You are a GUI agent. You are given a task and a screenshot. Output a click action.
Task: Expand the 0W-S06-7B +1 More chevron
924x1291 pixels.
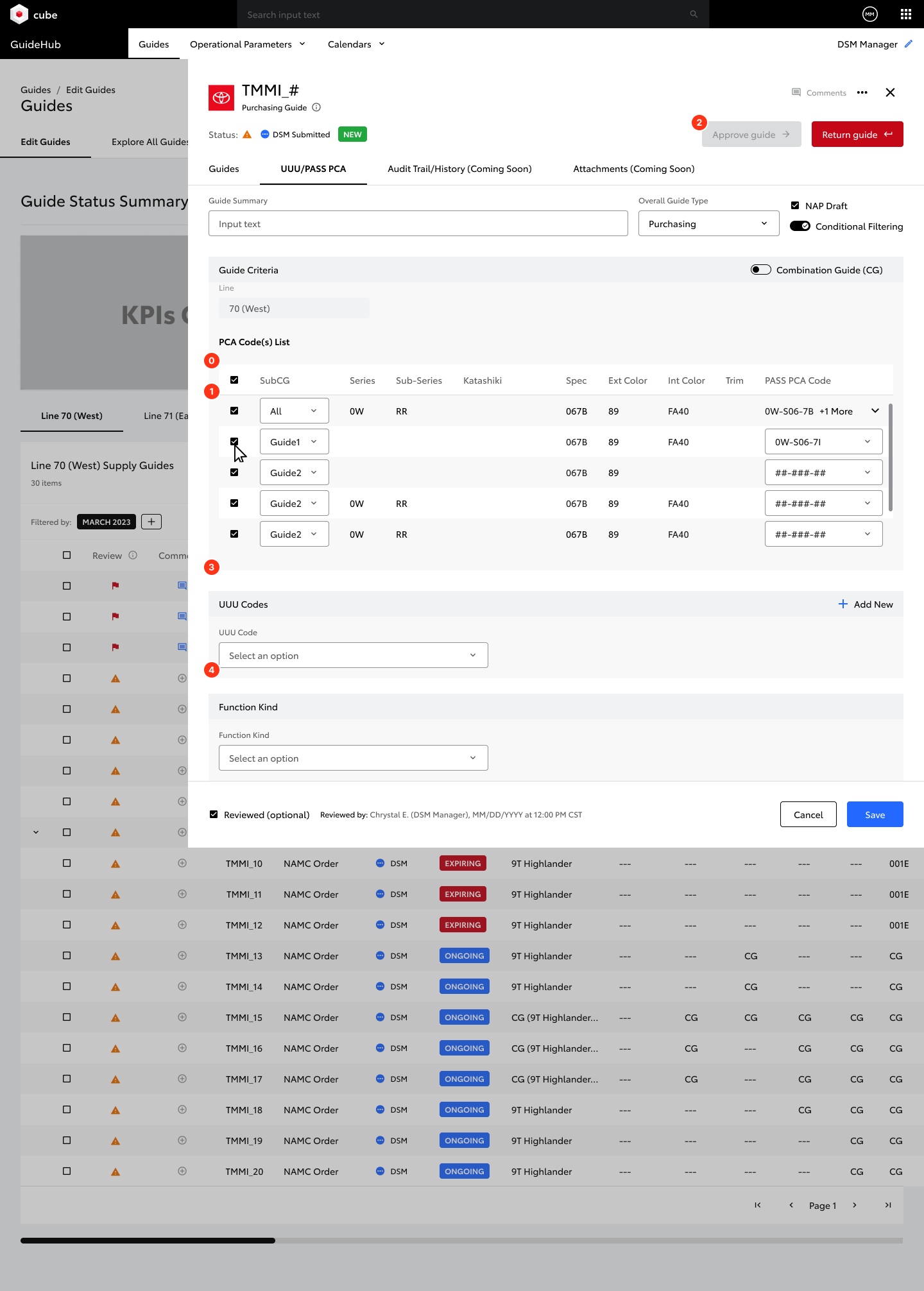click(x=875, y=411)
